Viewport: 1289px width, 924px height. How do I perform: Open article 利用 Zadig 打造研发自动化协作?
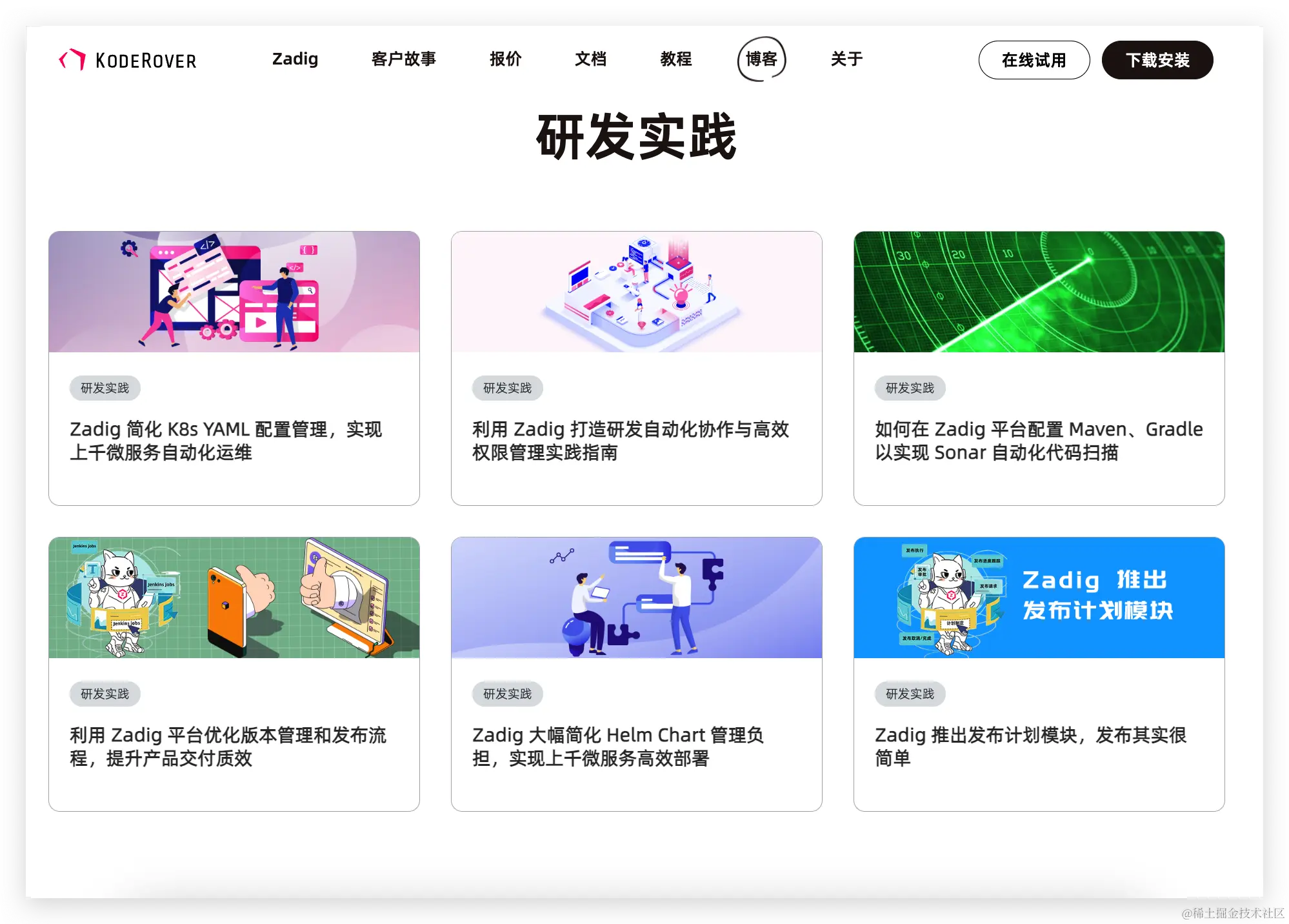pyautogui.click(x=630, y=441)
